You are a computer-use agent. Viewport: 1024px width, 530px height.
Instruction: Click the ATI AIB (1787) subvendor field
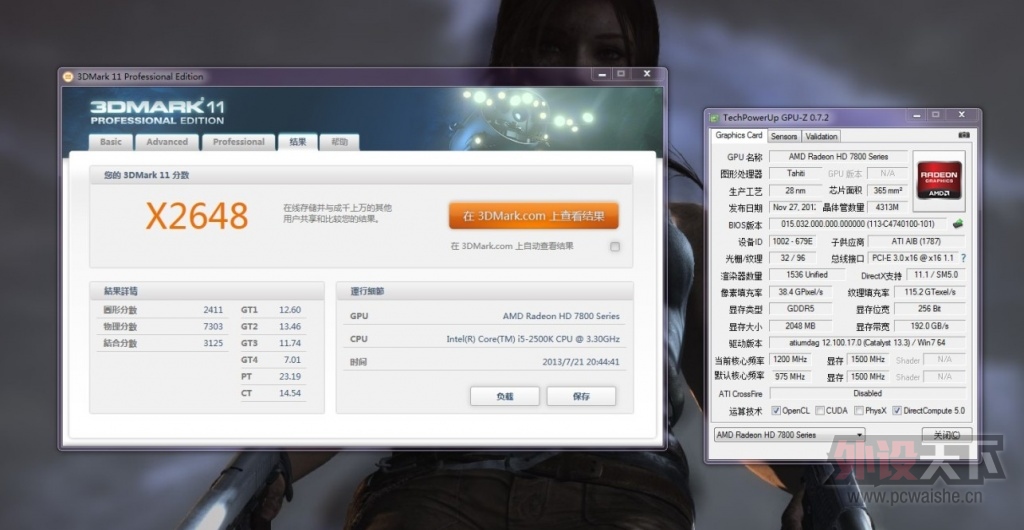[x=916, y=242]
